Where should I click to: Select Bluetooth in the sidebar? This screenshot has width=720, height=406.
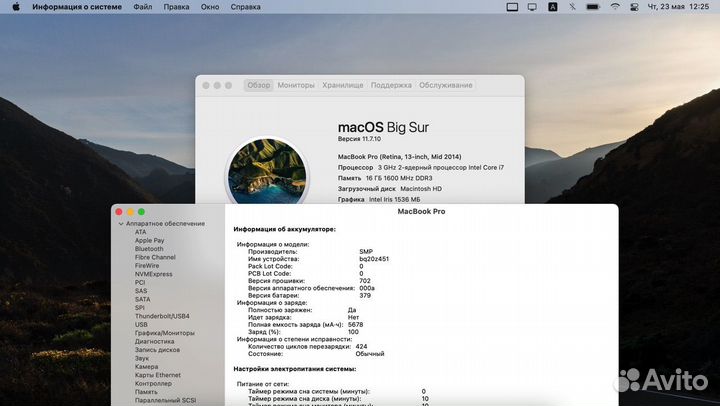(x=149, y=248)
